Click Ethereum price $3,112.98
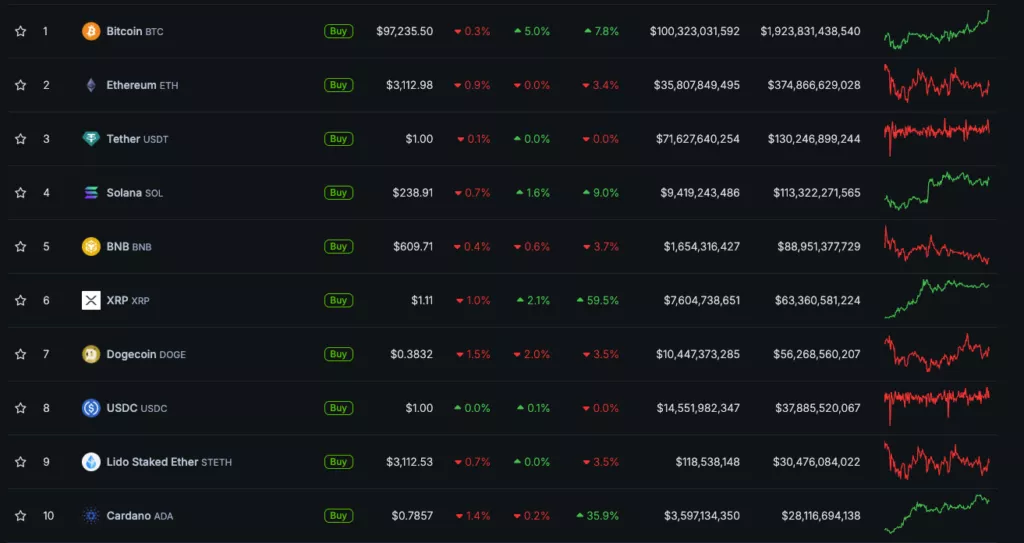This screenshot has width=1024, height=543. tap(409, 85)
